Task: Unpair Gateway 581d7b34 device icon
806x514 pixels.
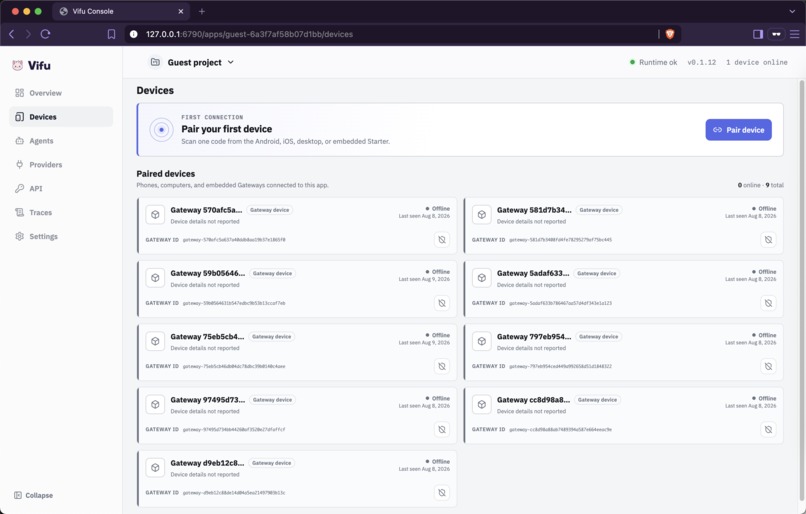Action: pos(768,240)
